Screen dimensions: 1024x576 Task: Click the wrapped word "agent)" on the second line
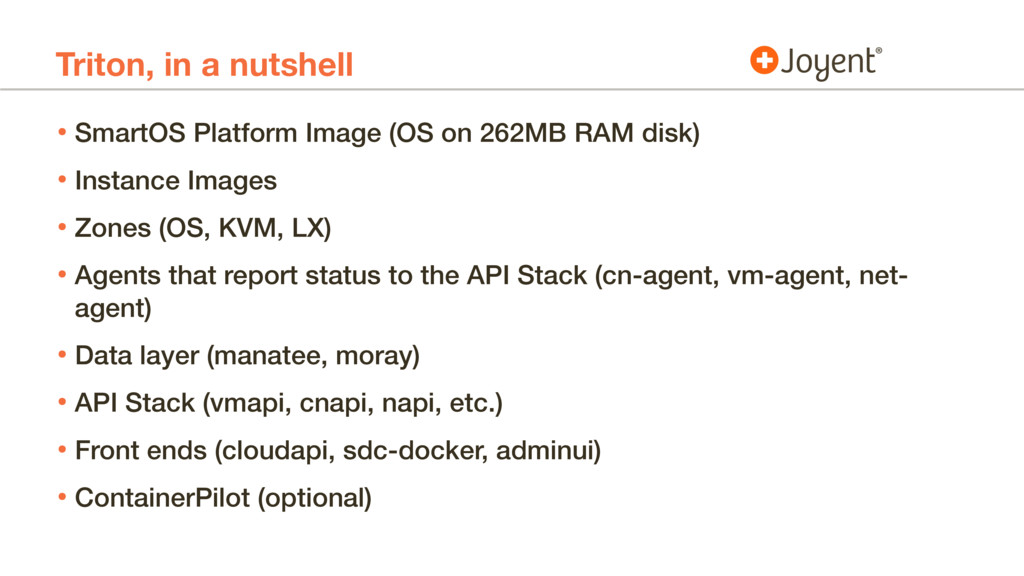[113, 309]
